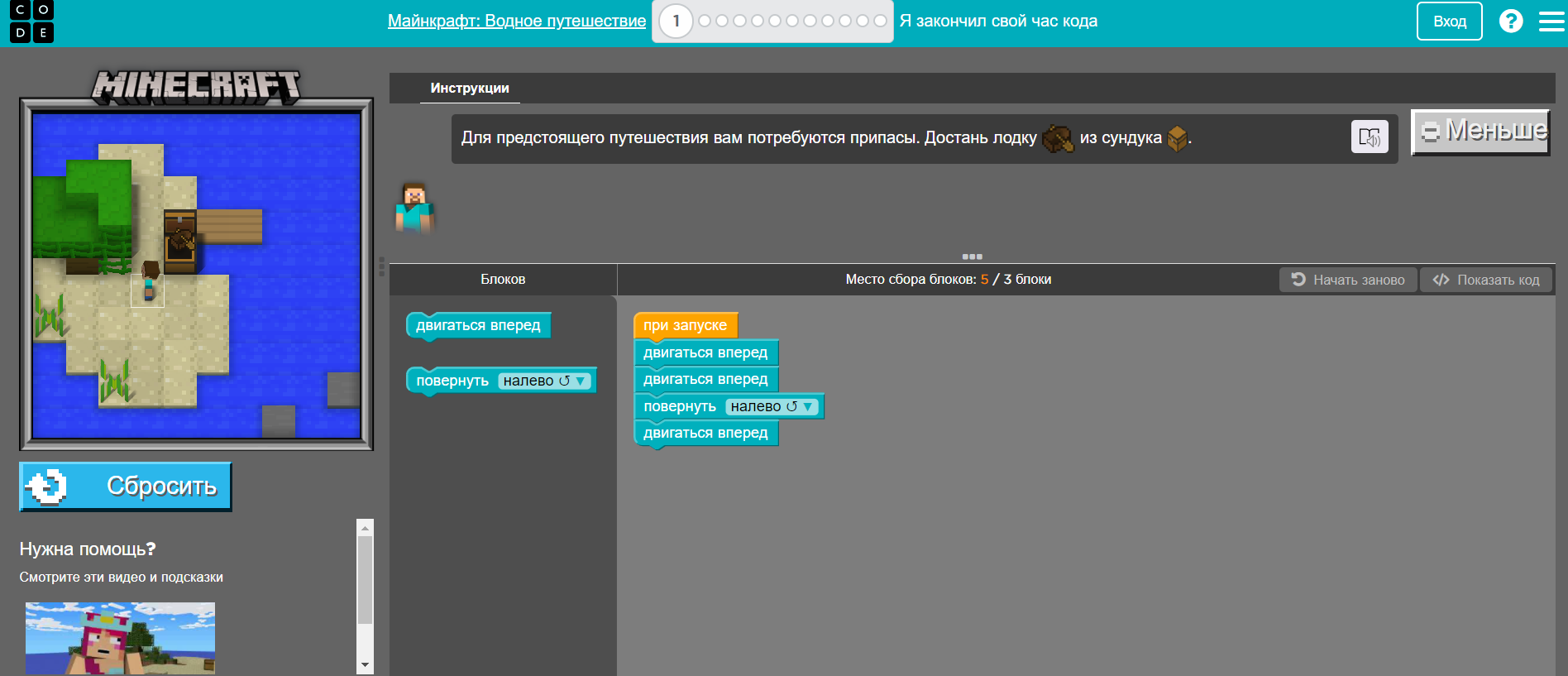The image size is (1568, 676).
Task: Click the chest icon in instructions
Action: [x=1177, y=138]
